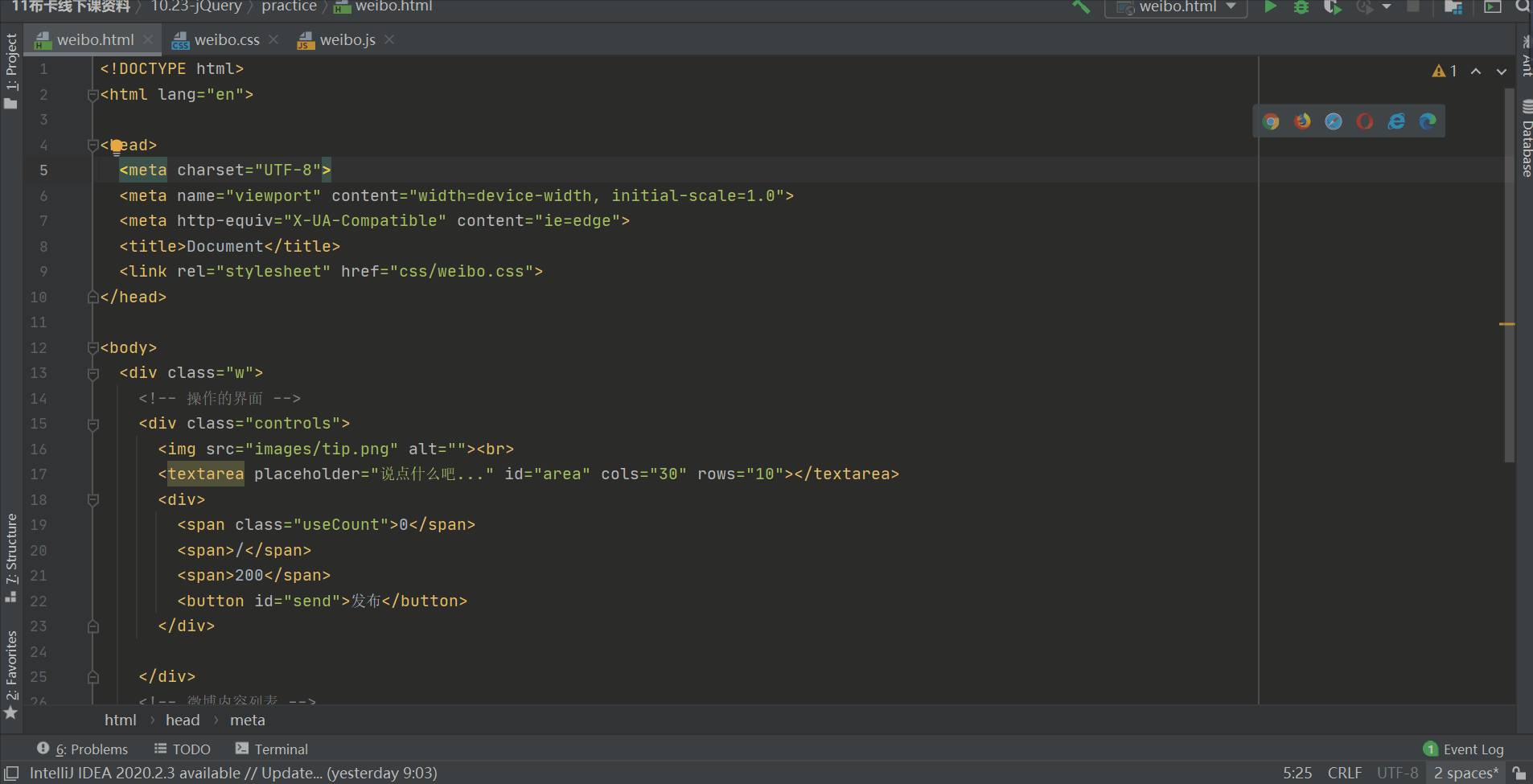Click the html breadcrumb
The height and width of the screenshot is (784, 1533).
(x=120, y=720)
